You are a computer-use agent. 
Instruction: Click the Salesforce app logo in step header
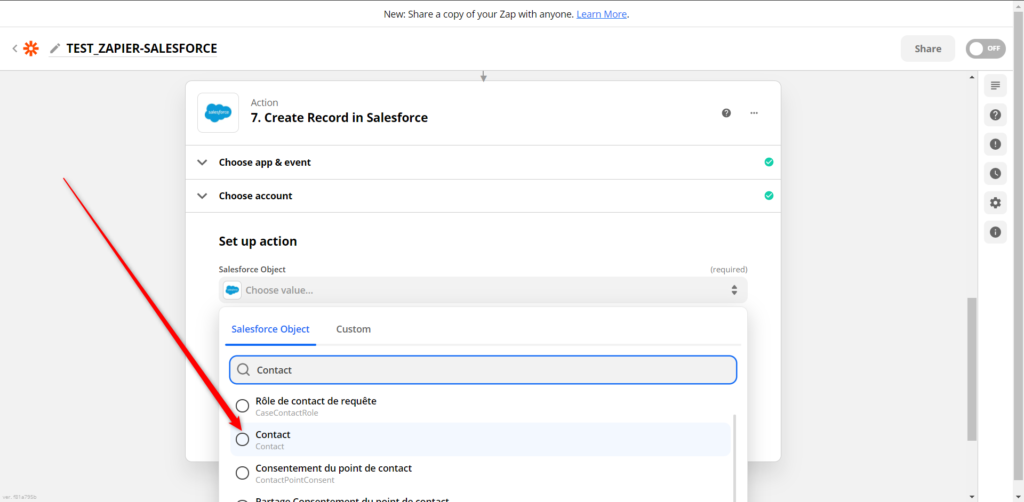click(x=218, y=113)
